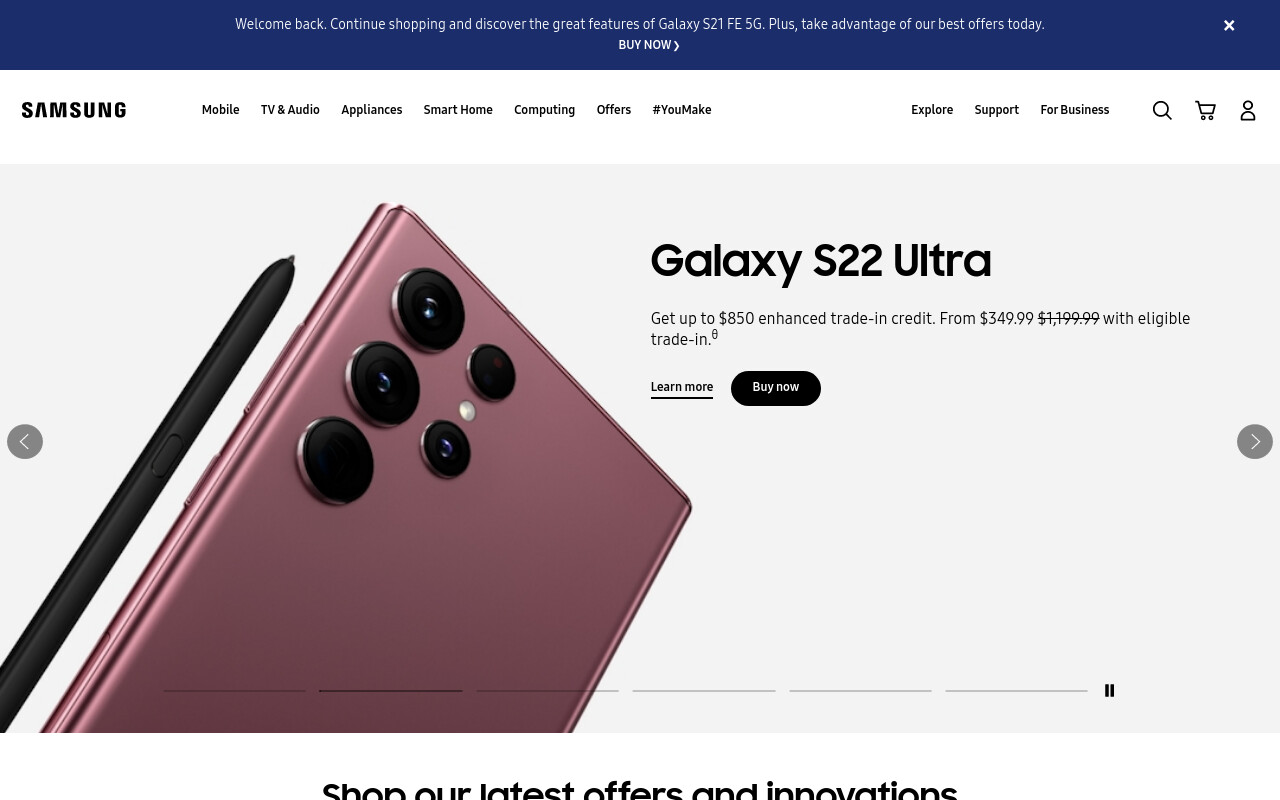
Task: Open the Support link
Action: [x=996, y=110]
